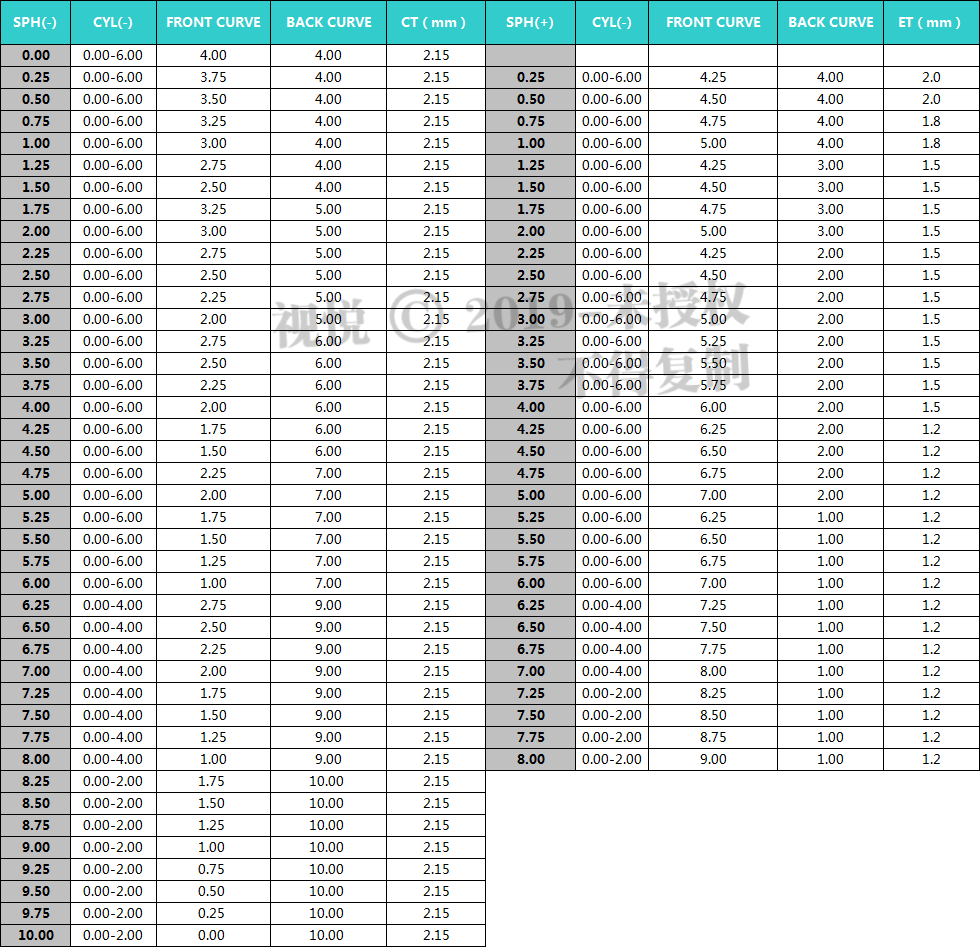
Task: Select back curve "9.00" in SPH(-) 6.25 row
Action: pyautogui.click(x=328, y=606)
